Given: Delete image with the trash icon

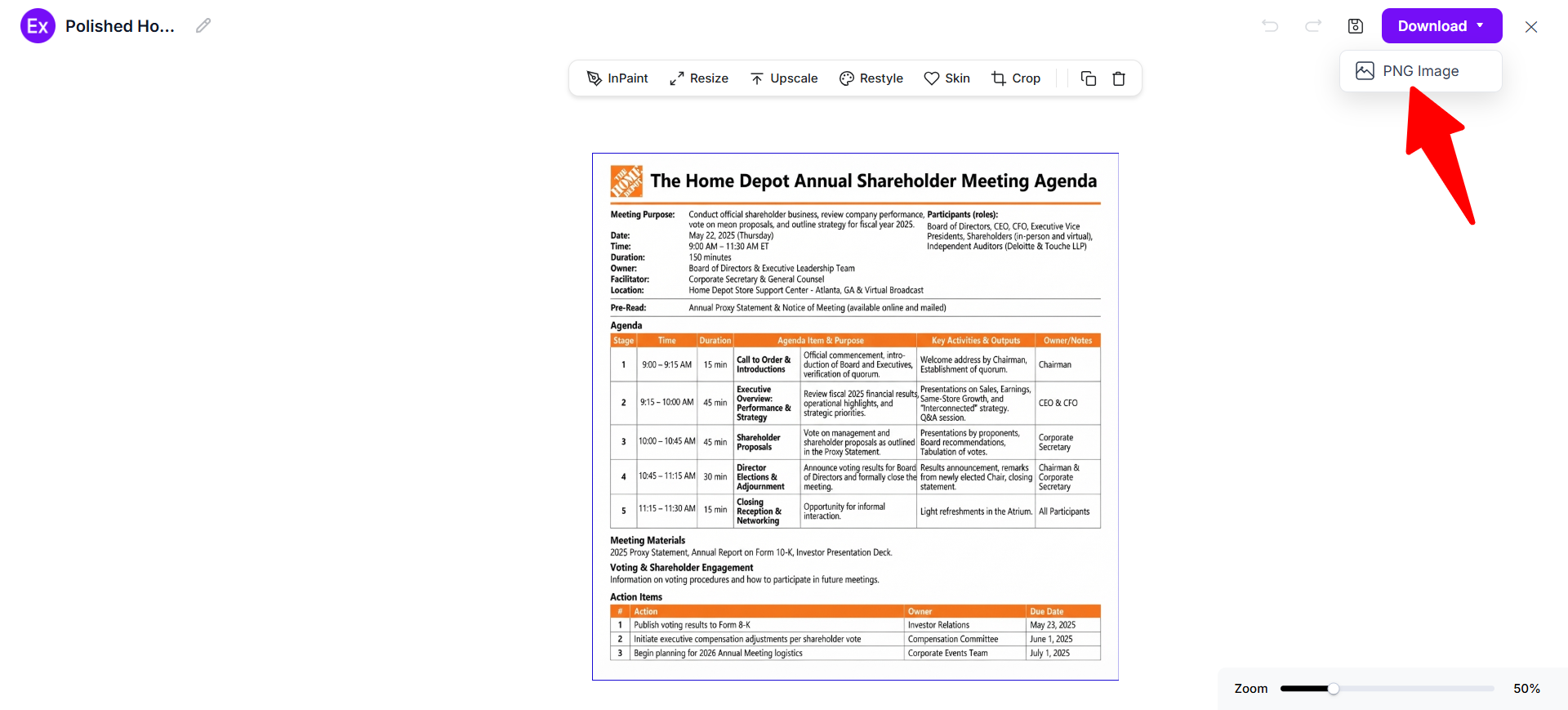Looking at the screenshot, I should pyautogui.click(x=1119, y=78).
